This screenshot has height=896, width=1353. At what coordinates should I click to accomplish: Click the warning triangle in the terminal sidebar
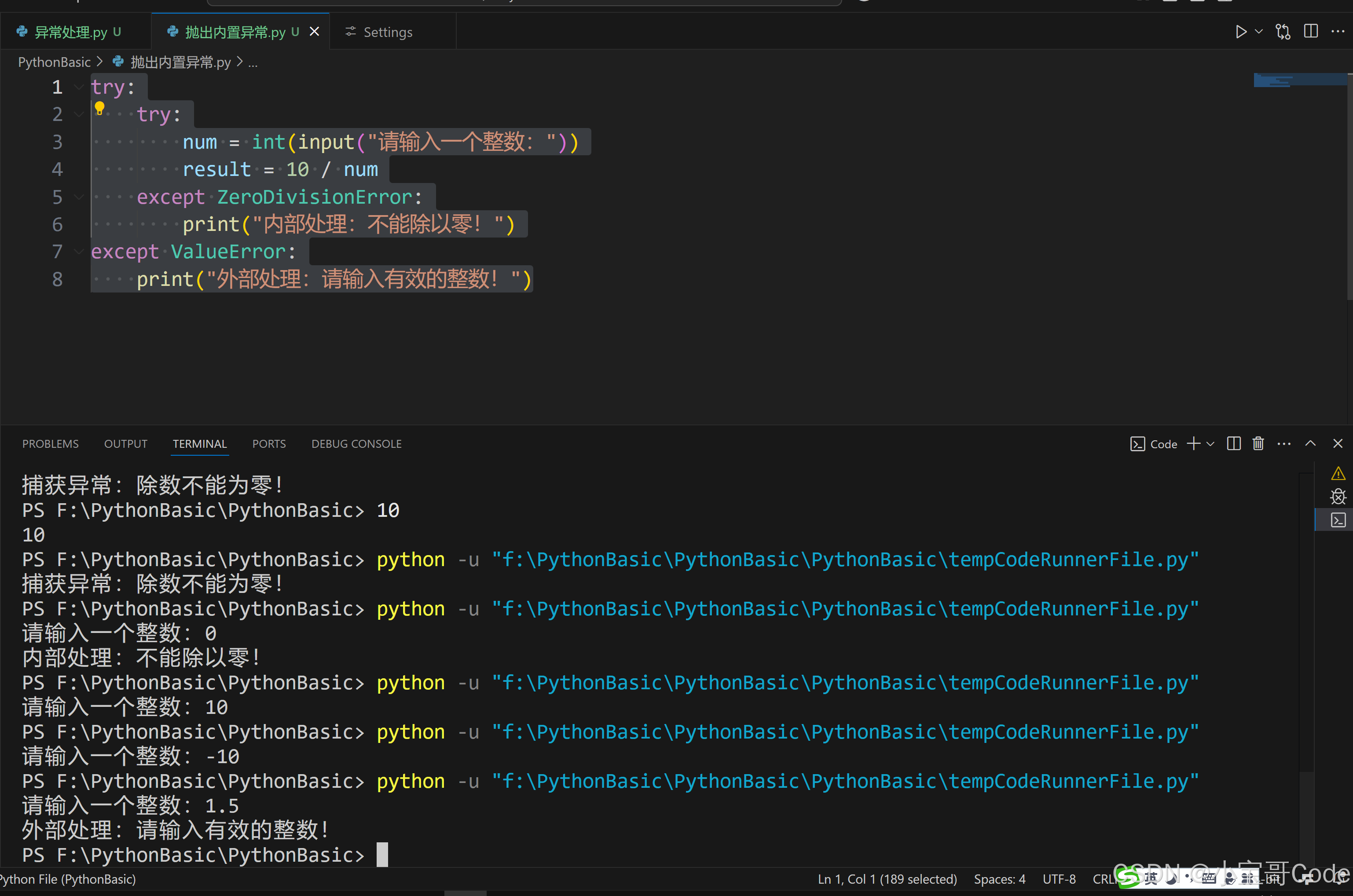point(1339,473)
